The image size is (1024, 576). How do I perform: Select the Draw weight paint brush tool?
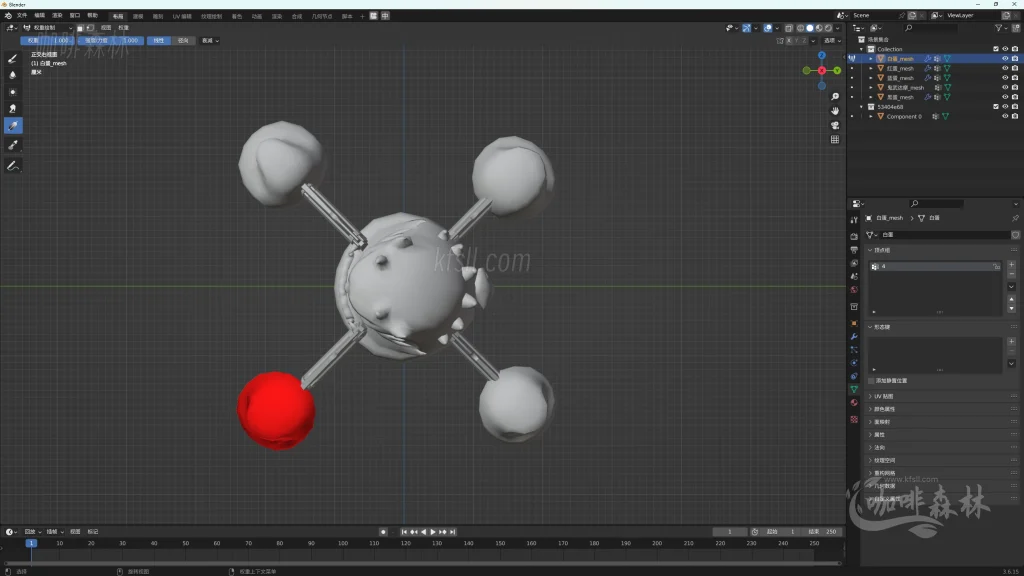13,58
